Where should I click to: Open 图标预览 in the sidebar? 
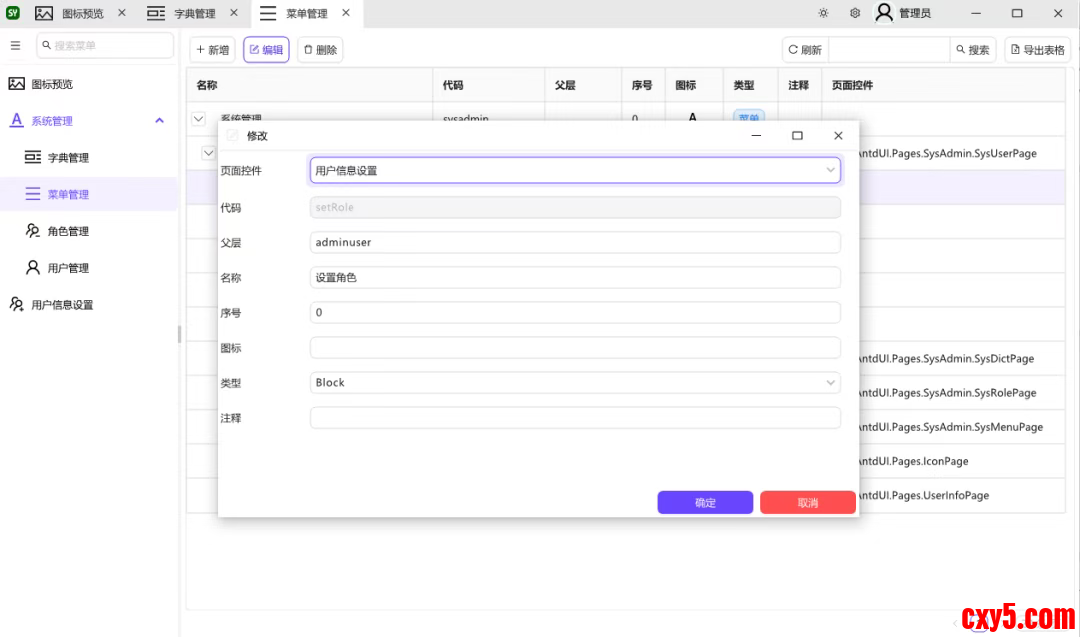tap(52, 84)
